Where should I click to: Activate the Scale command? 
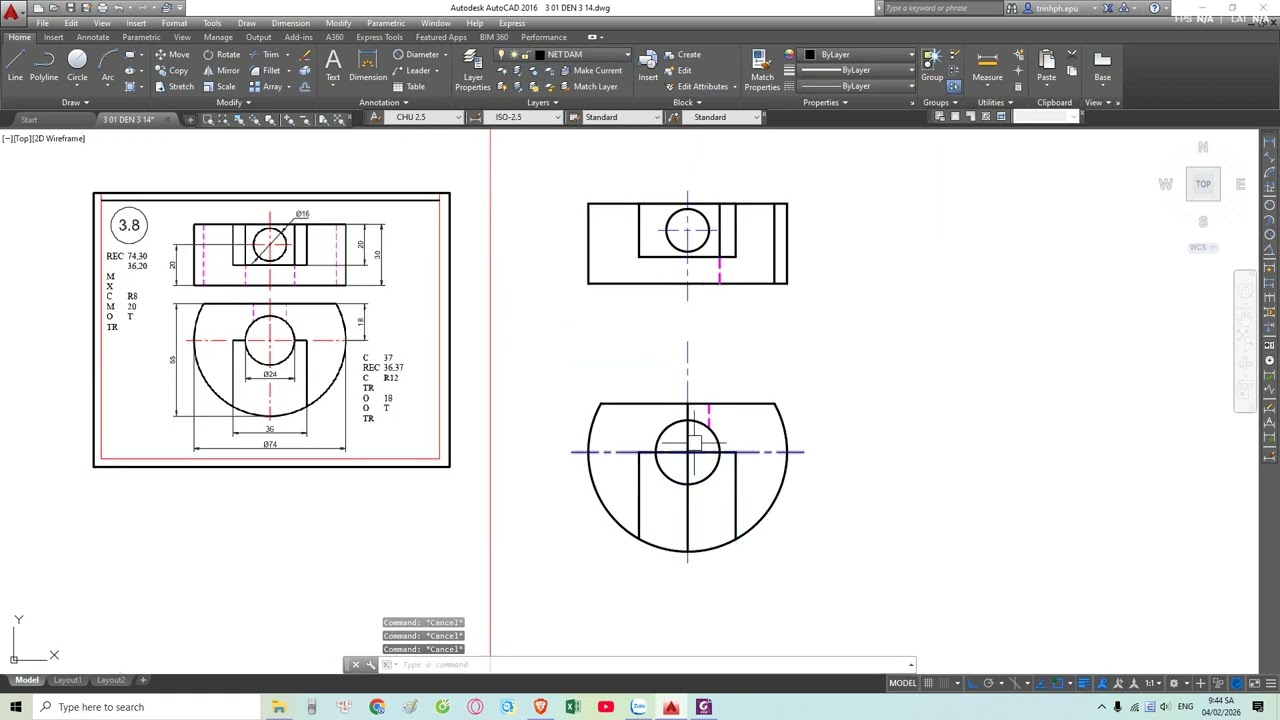pyautogui.click(x=220, y=87)
